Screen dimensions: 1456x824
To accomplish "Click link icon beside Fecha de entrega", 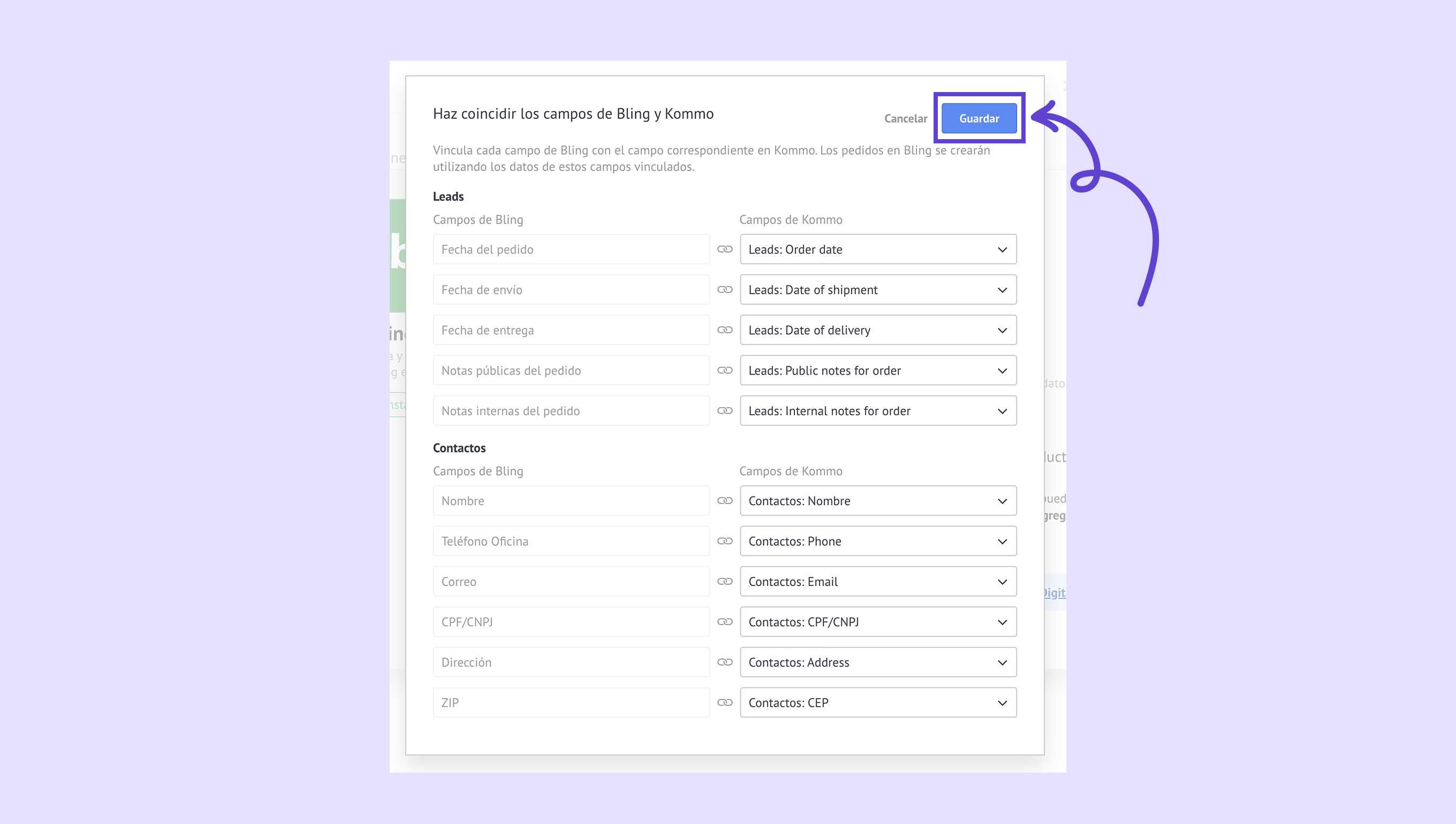I will (x=725, y=330).
